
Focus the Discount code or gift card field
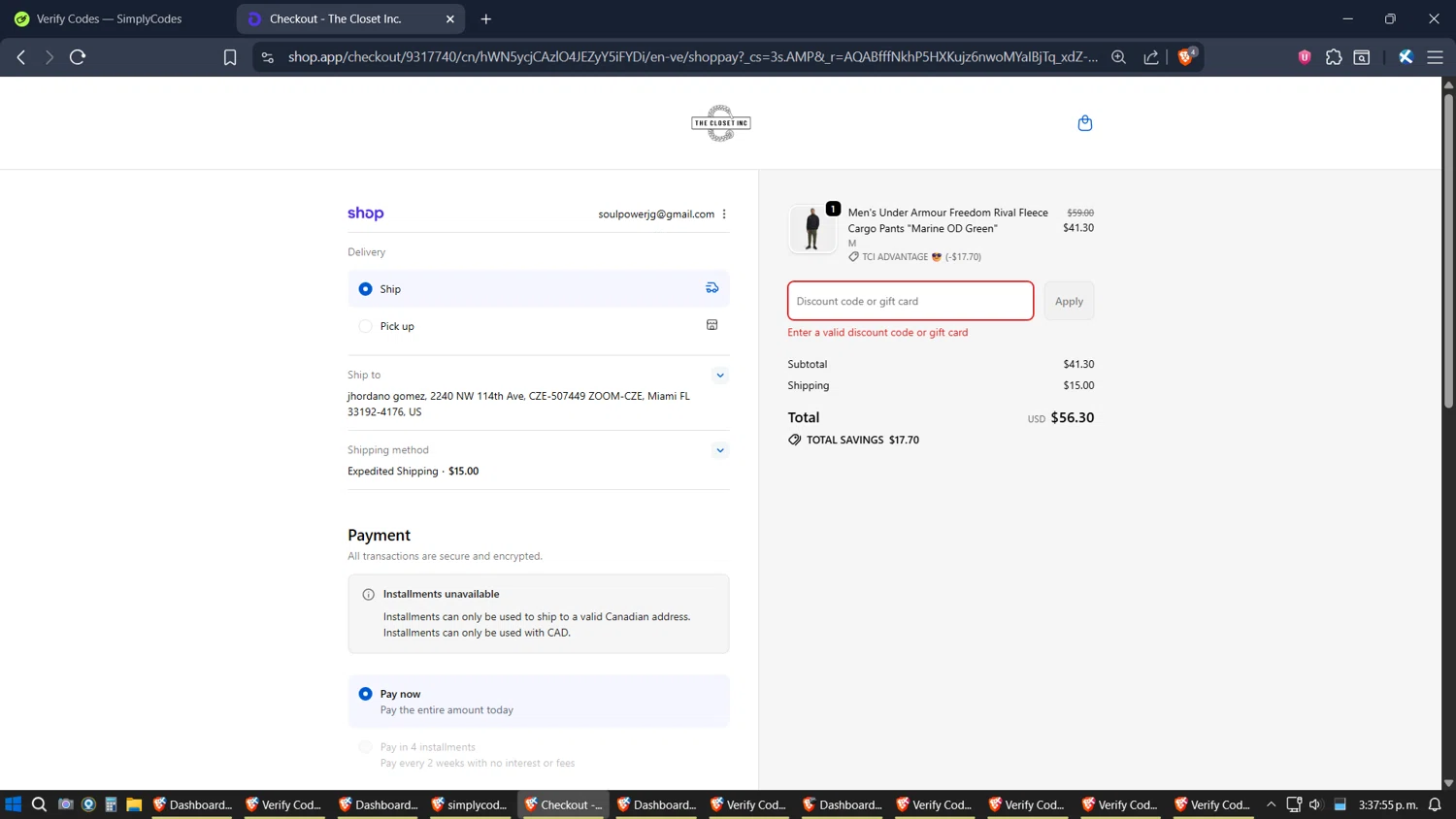910,301
